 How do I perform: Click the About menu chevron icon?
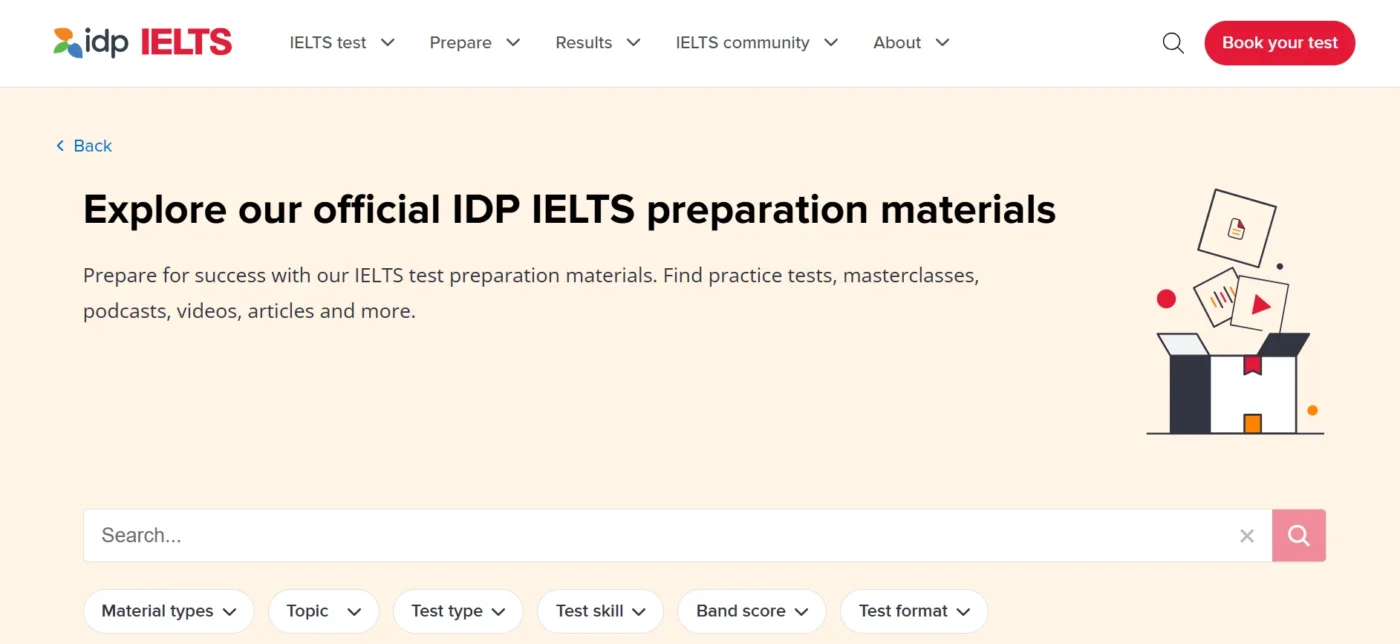click(941, 43)
